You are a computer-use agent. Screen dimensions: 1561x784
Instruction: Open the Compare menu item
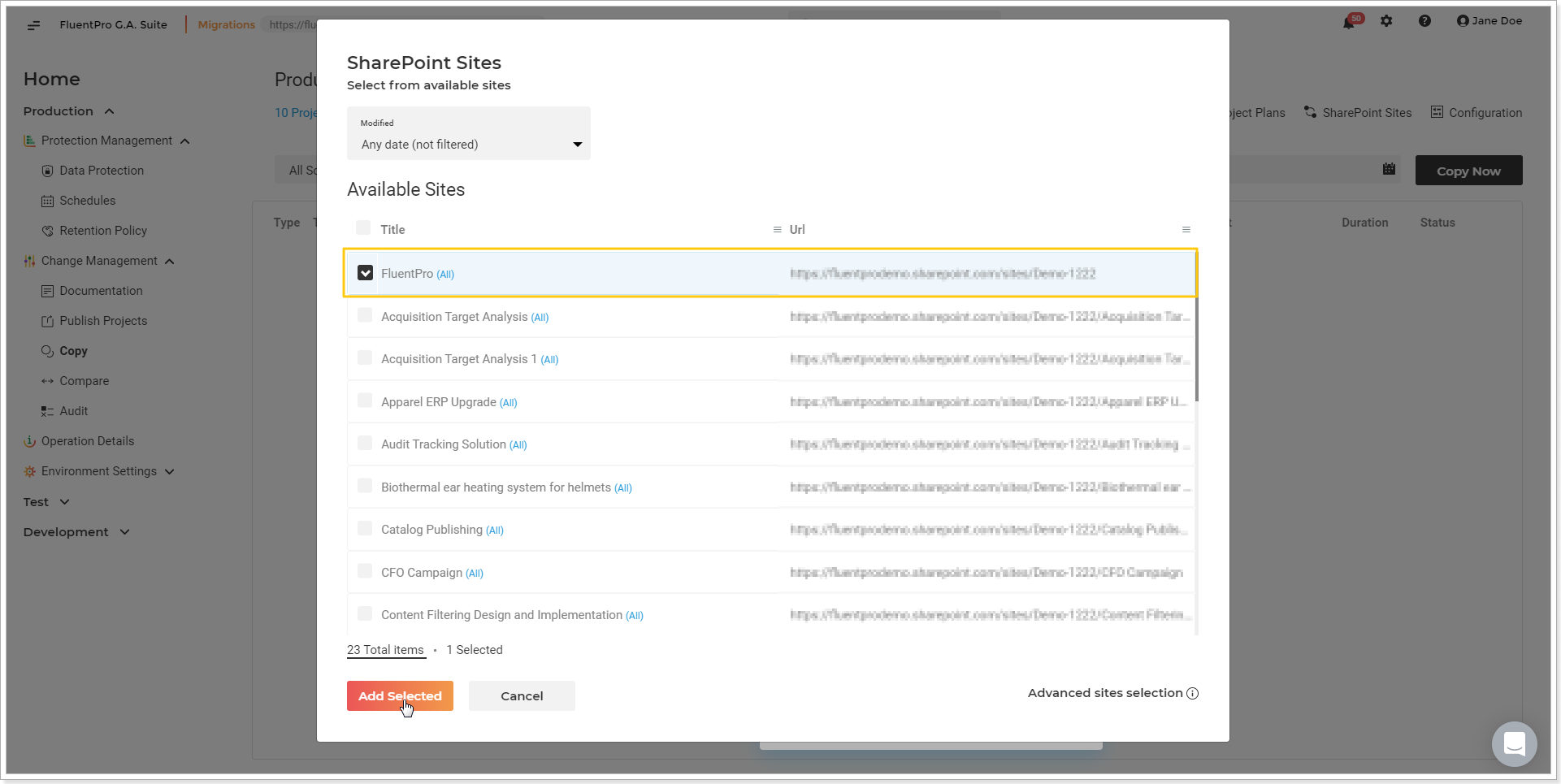[84, 381]
